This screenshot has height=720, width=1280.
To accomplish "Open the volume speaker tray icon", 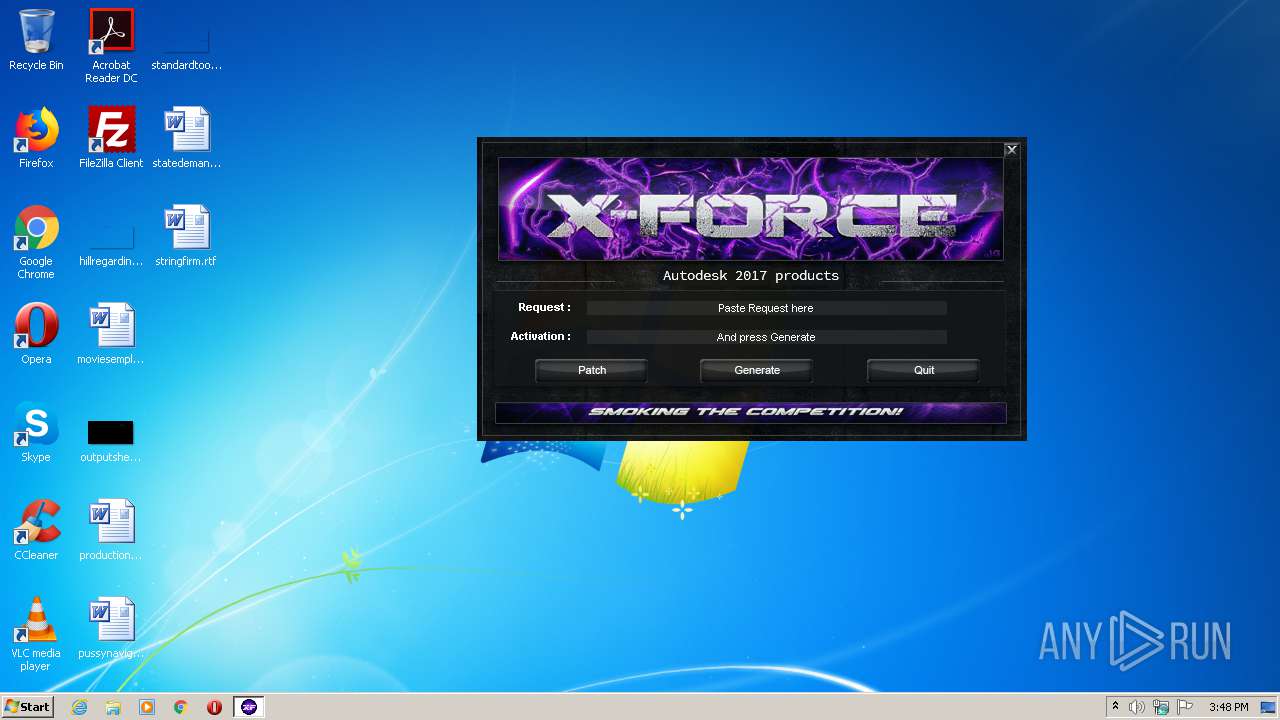I will click(1137, 707).
